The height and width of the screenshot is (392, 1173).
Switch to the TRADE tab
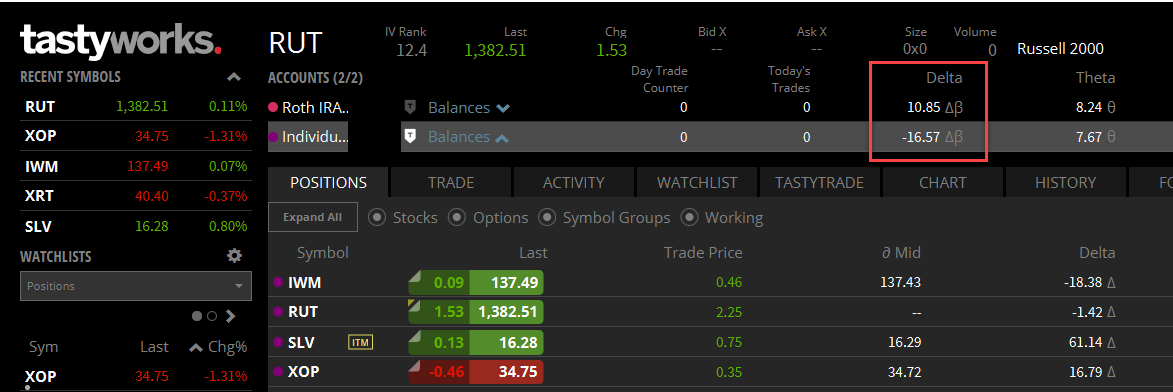[x=451, y=183]
